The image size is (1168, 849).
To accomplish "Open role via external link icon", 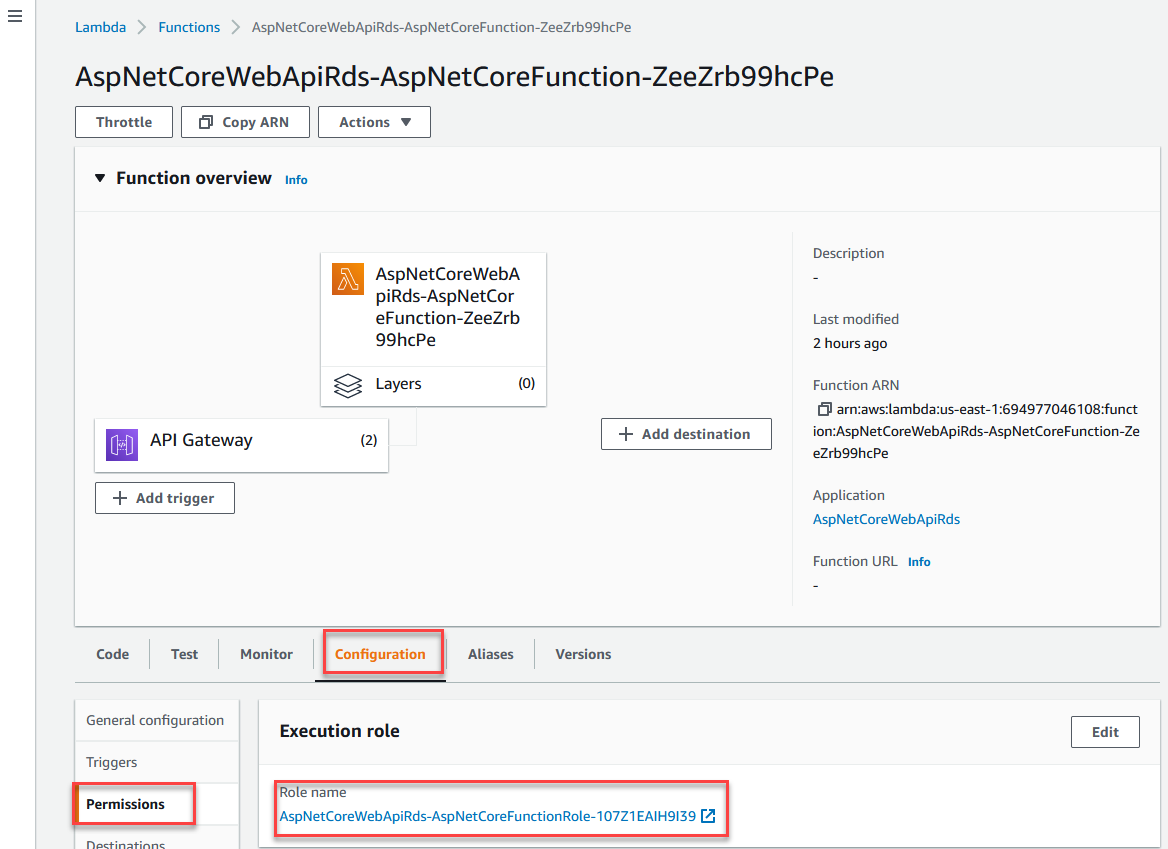I will coord(708,816).
